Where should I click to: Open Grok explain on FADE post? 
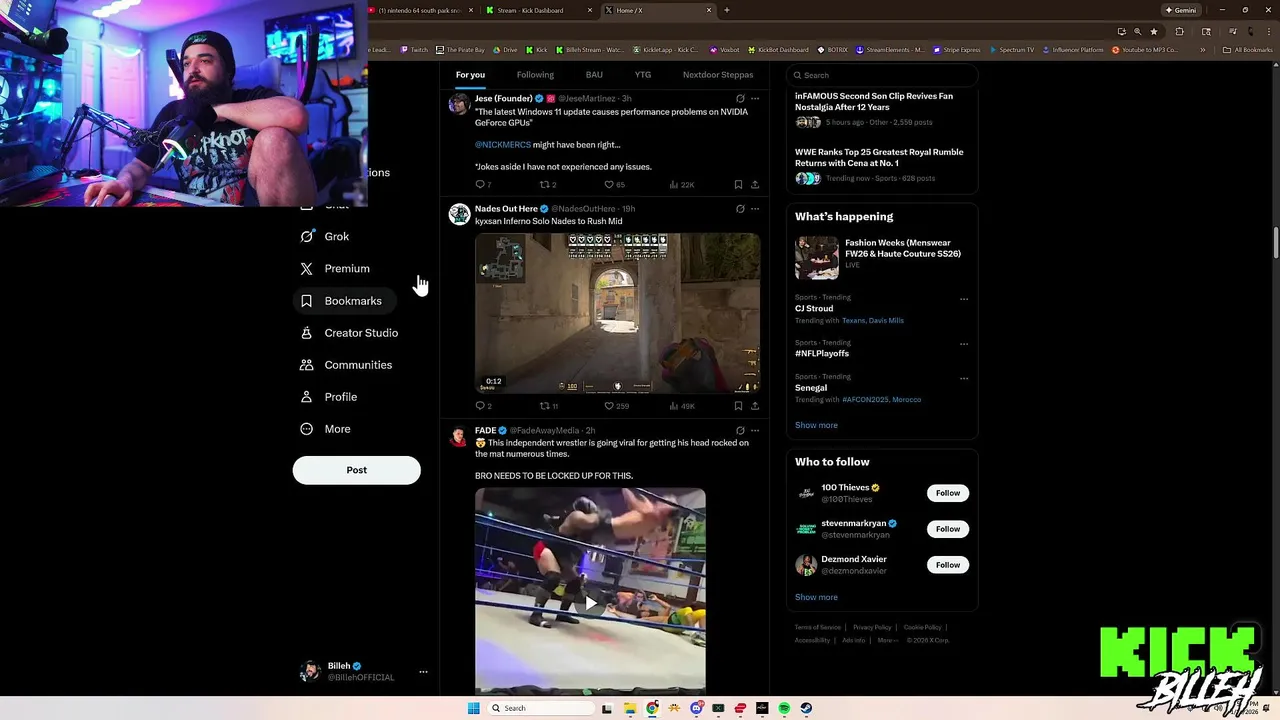coord(740,431)
